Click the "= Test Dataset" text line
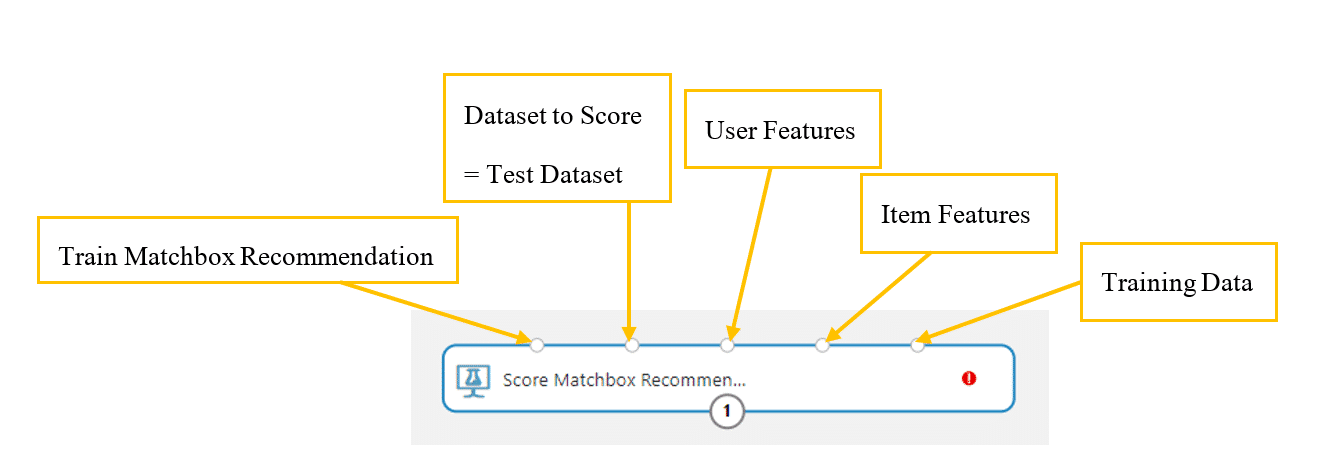Viewport: 1337px width, 469px height. tap(543, 175)
